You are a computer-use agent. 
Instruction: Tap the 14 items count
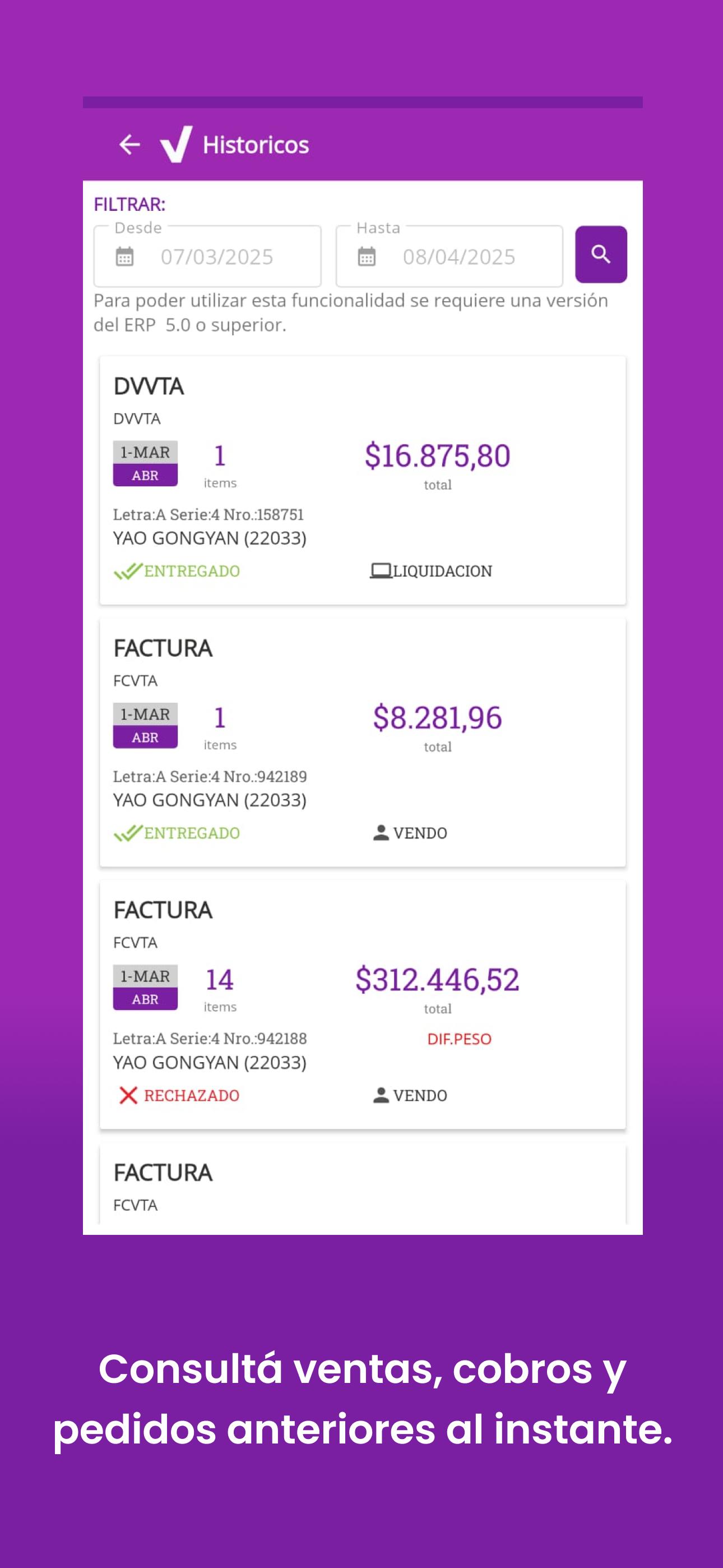coord(220,986)
